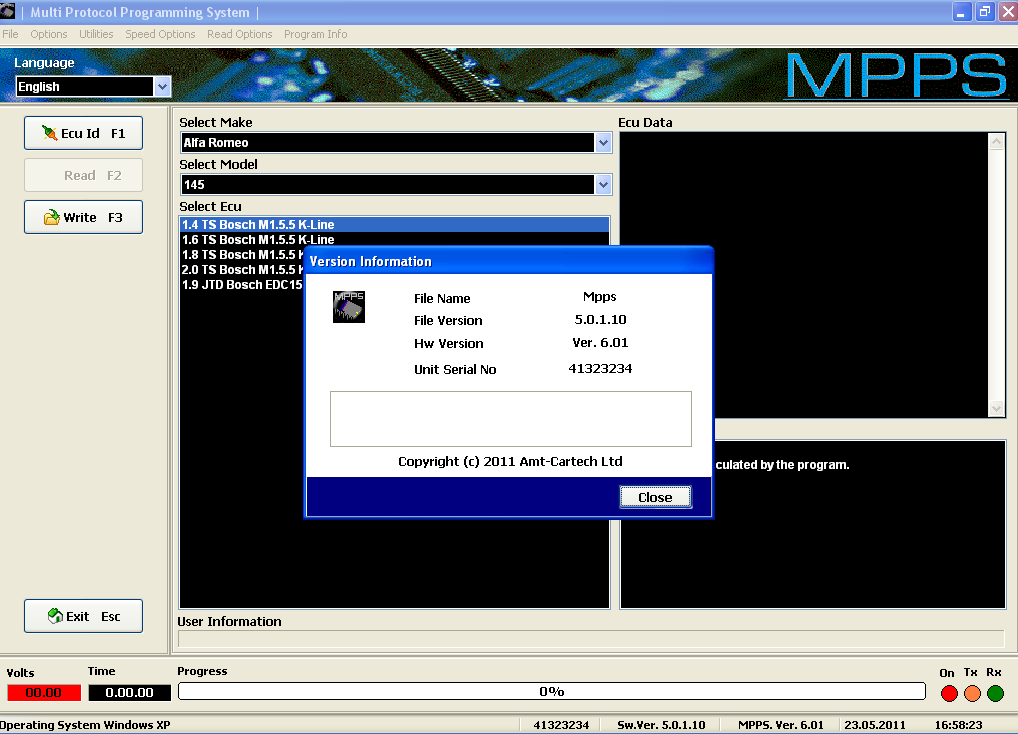
Task: Click the orange Tx status indicator
Action: click(972, 693)
